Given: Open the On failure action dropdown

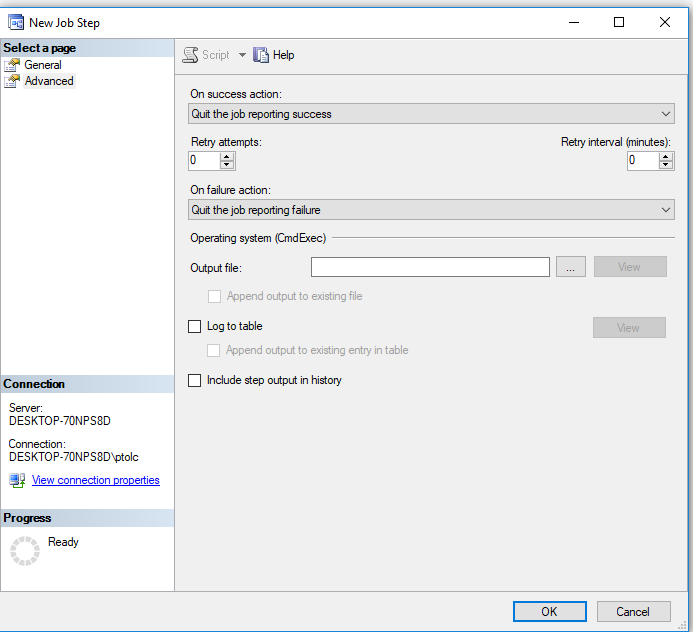Looking at the screenshot, I should coord(431,210).
